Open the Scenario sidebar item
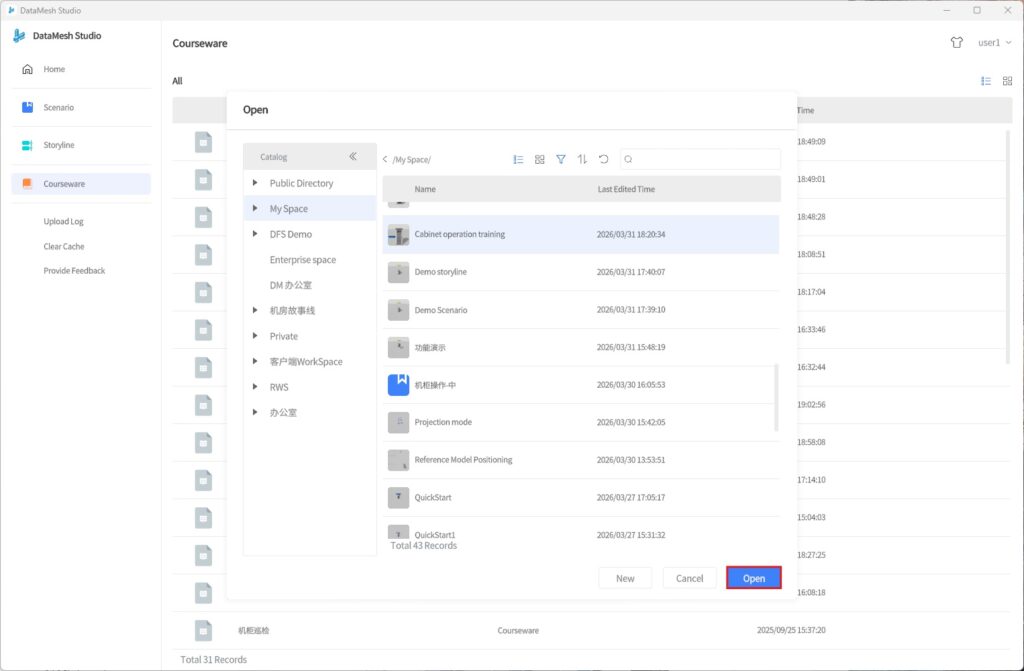The image size is (1024, 671). click(58, 107)
